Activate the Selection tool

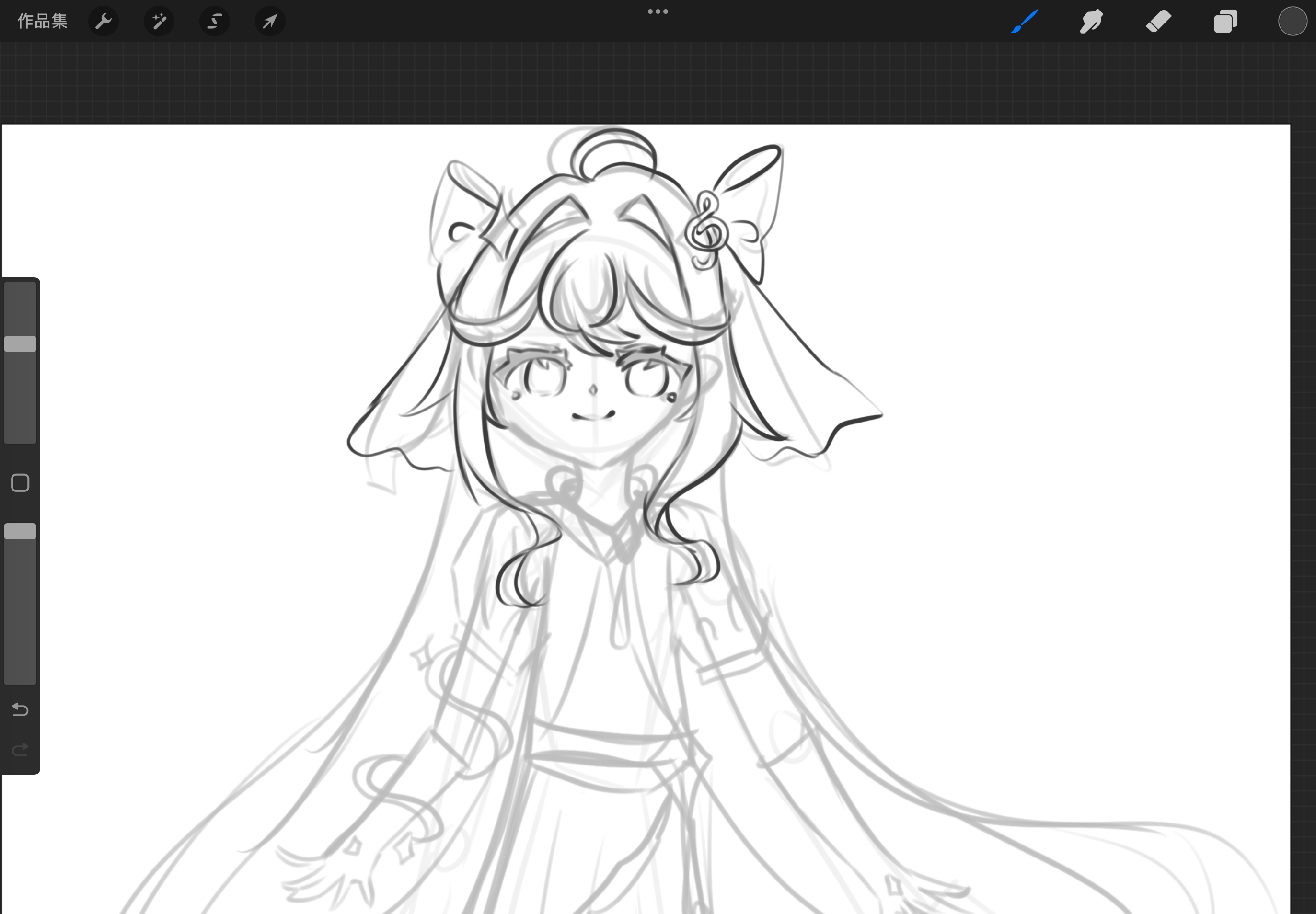point(214,21)
